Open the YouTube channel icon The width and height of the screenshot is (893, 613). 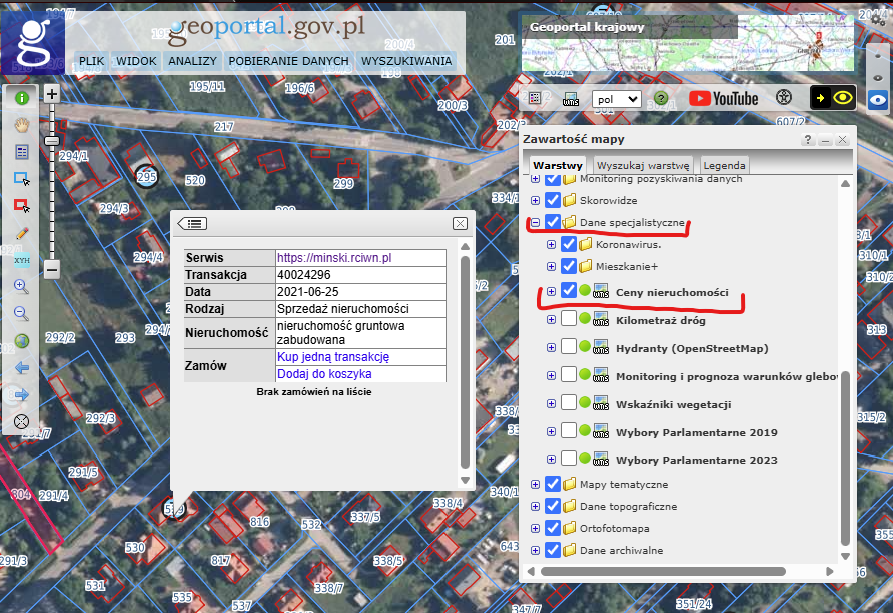[723, 98]
